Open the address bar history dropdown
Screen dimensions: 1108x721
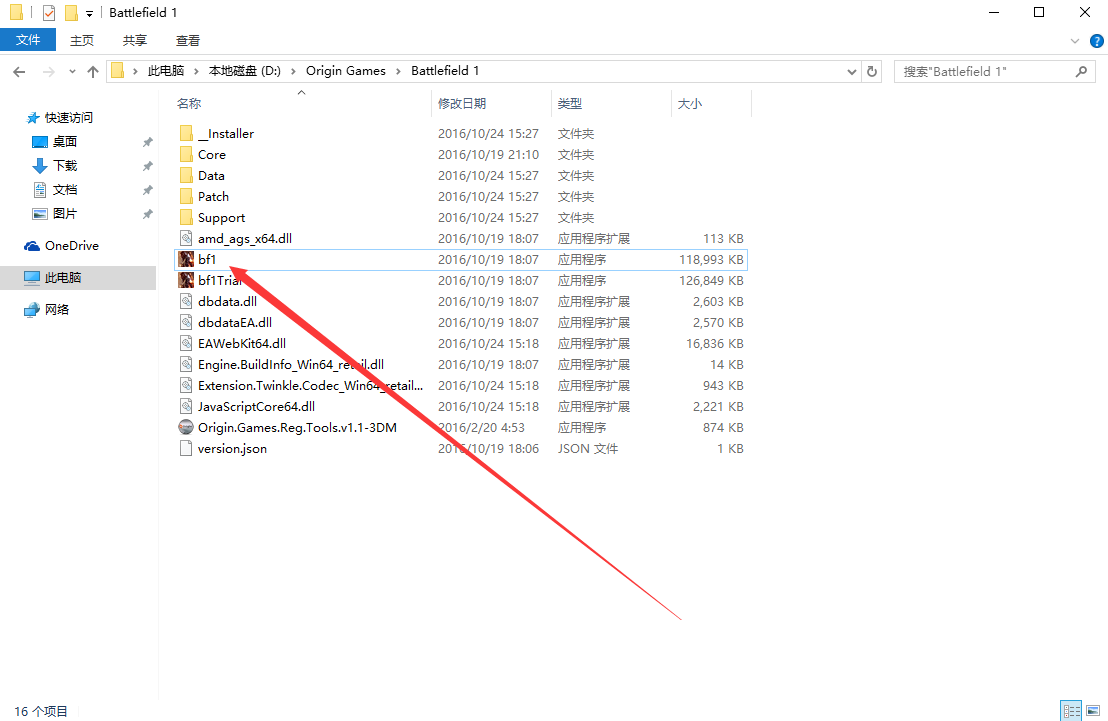(x=851, y=72)
